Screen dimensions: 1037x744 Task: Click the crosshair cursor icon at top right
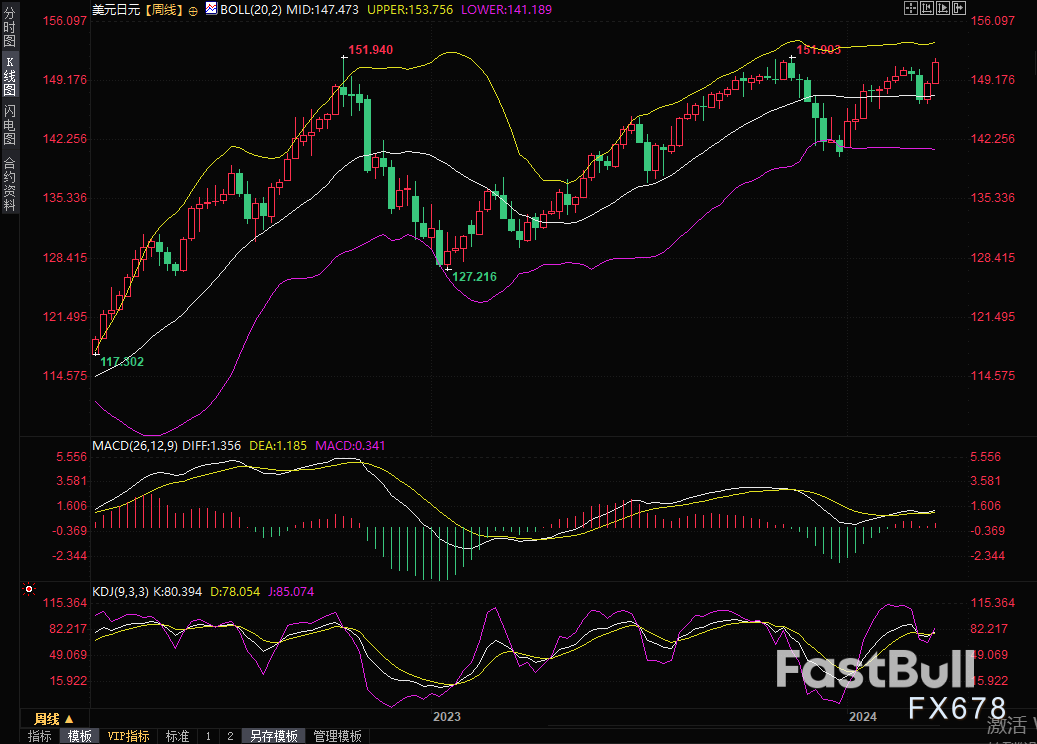911,8
